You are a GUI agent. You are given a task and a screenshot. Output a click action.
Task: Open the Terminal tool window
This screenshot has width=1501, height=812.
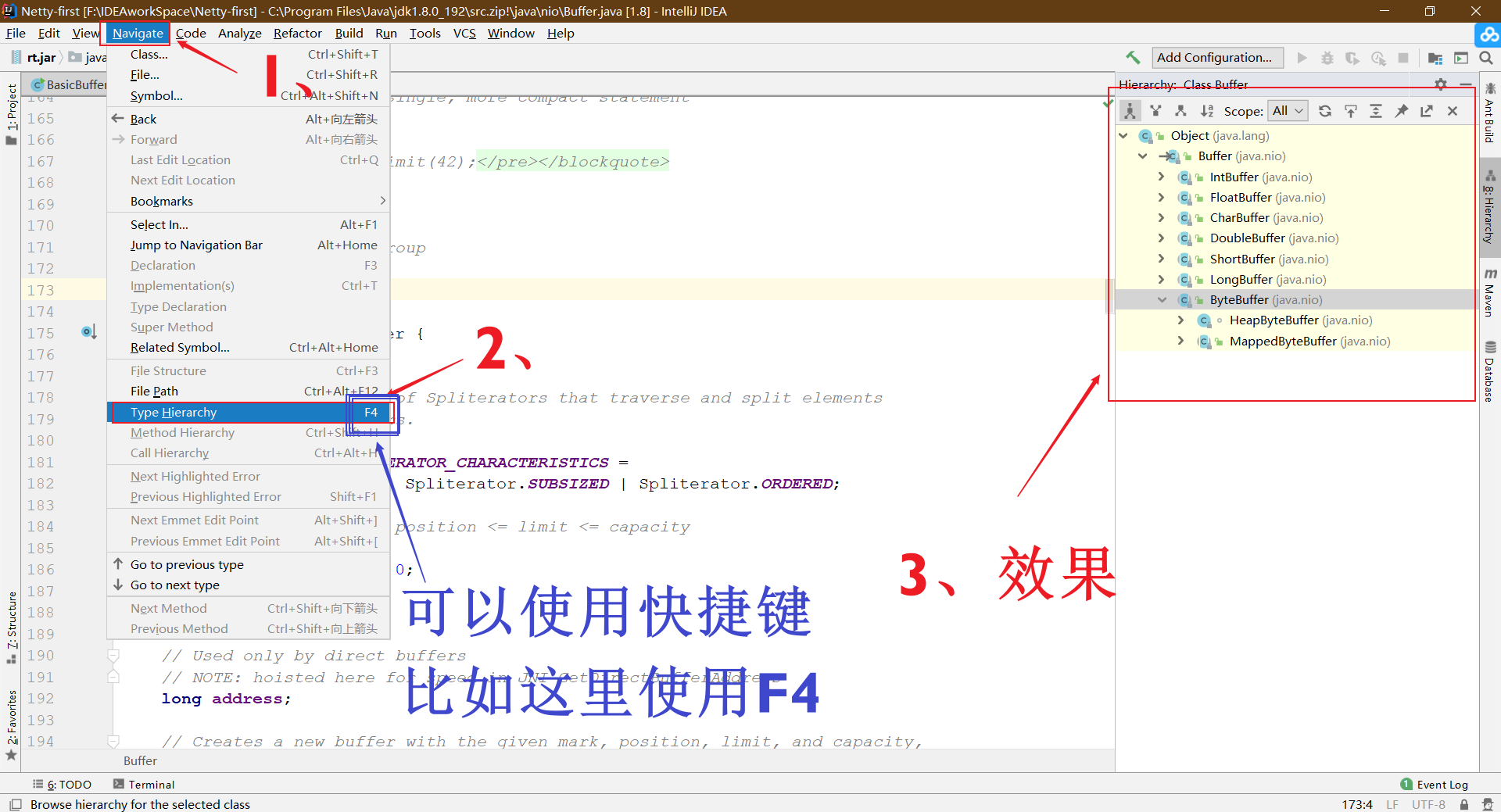point(144,785)
